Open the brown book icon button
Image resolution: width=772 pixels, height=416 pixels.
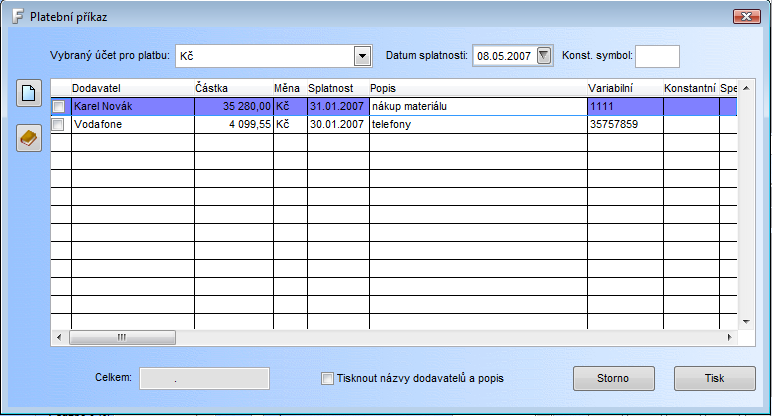29,138
